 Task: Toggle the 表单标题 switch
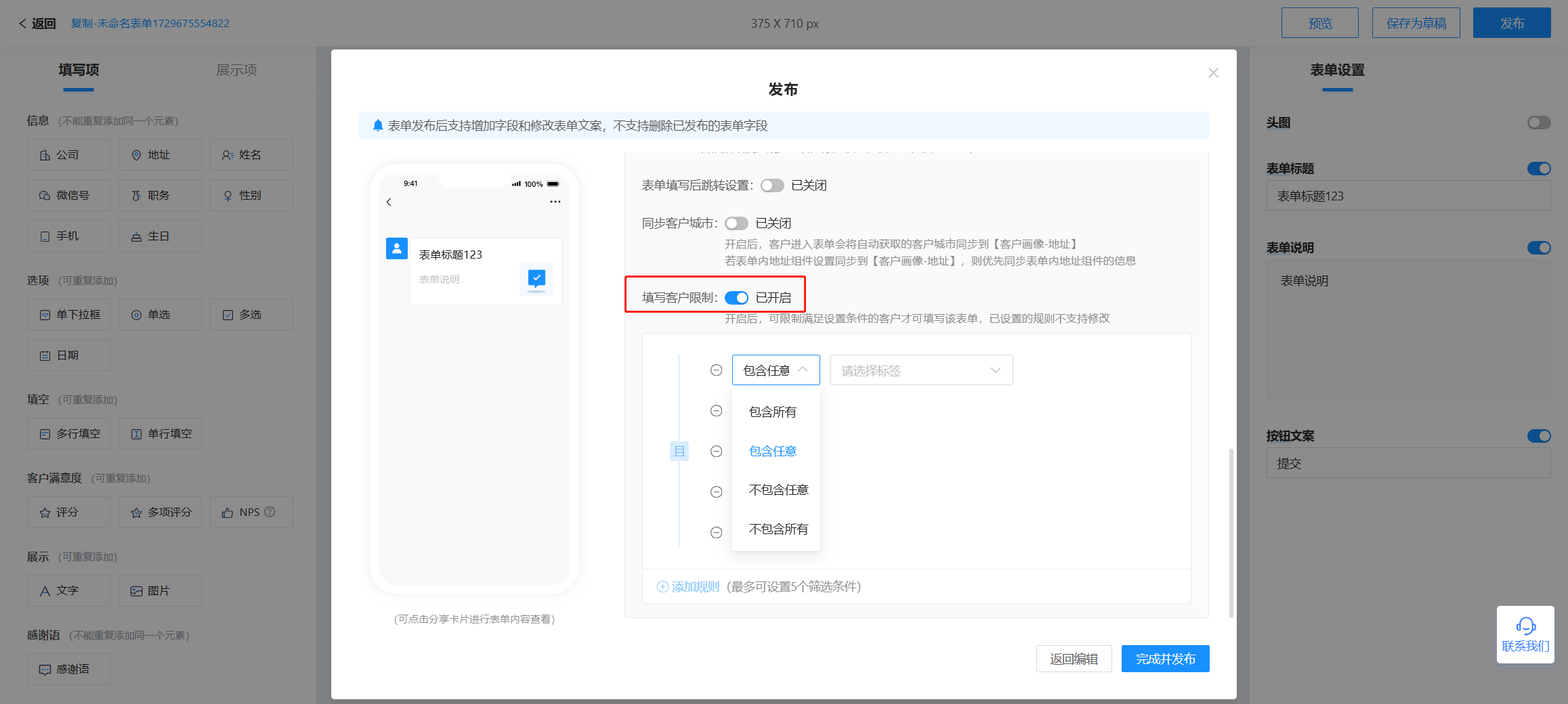[x=1539, y=169]
